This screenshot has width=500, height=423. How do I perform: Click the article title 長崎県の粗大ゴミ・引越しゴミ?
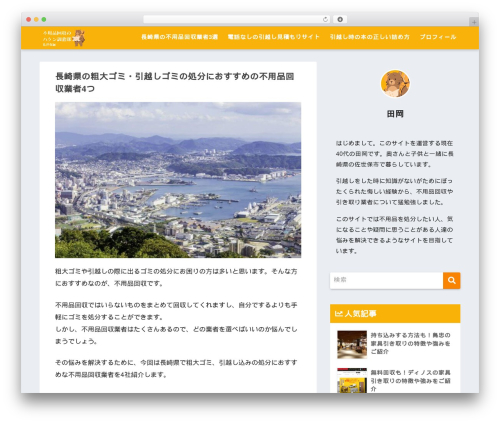175,82
